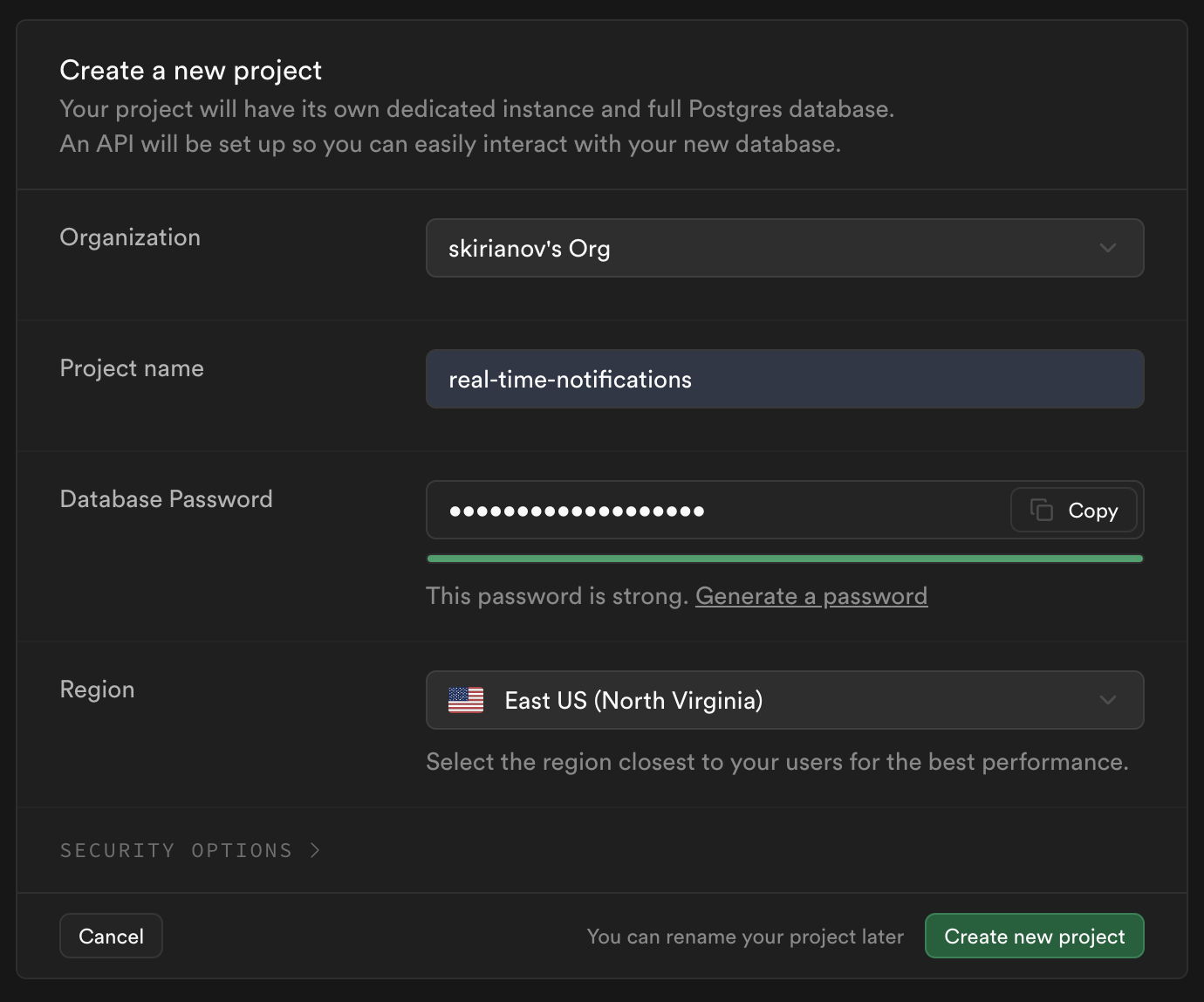This screenshot has height=1002, width=1204.
Task: Click the 'This password is strong.' message
Action: [x=557, y=596]
